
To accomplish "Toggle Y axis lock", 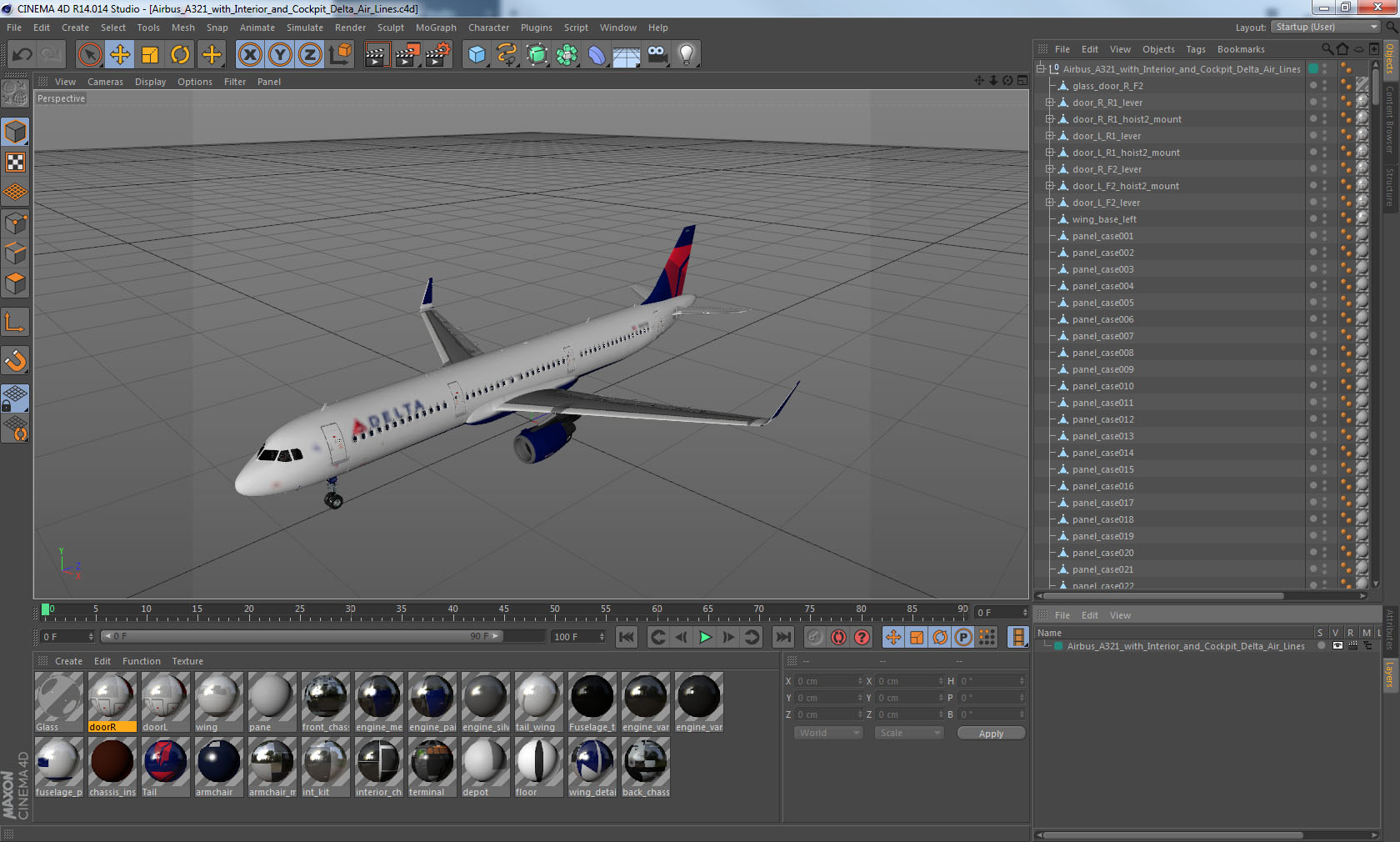I will [280, 55].
